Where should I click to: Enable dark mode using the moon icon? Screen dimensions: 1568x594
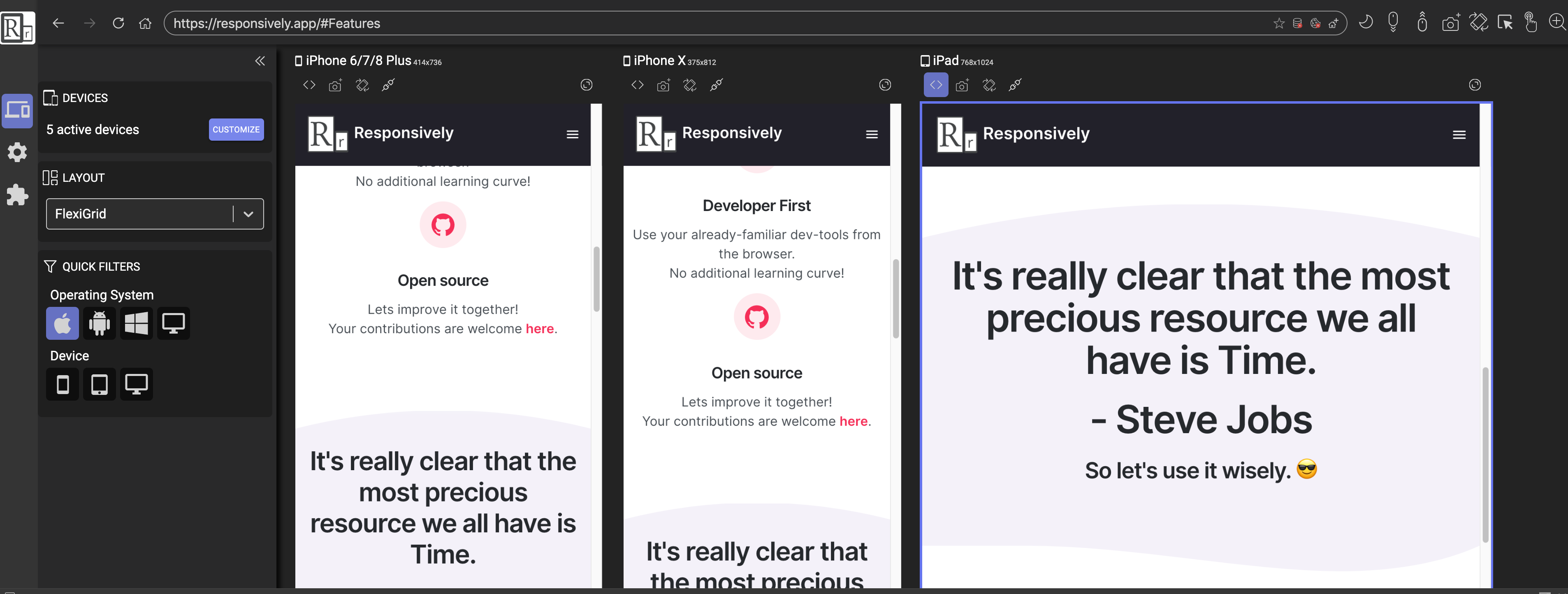point(1366,22)
